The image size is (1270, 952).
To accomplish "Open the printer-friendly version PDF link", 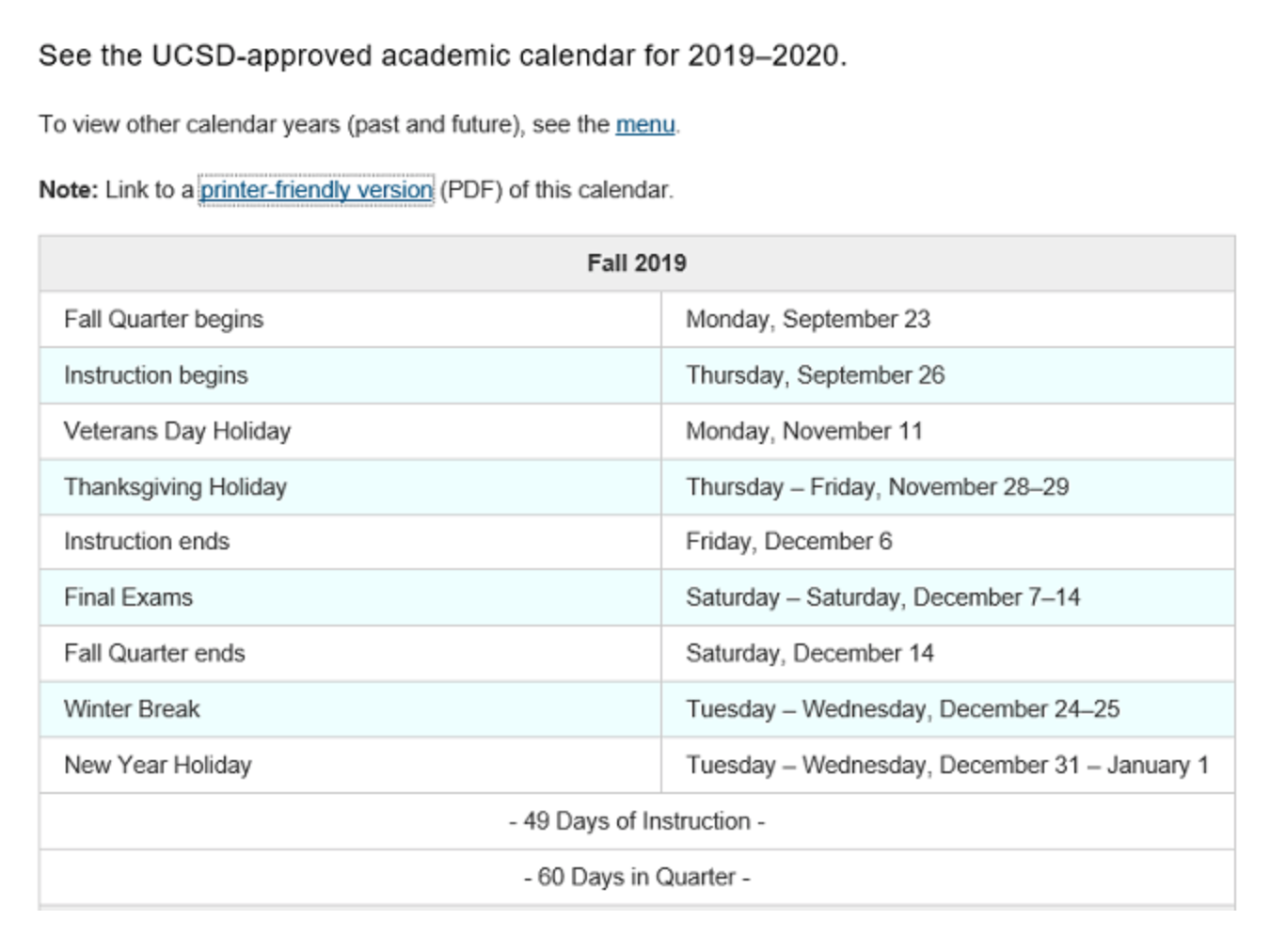I will click(x=316, y=190).
